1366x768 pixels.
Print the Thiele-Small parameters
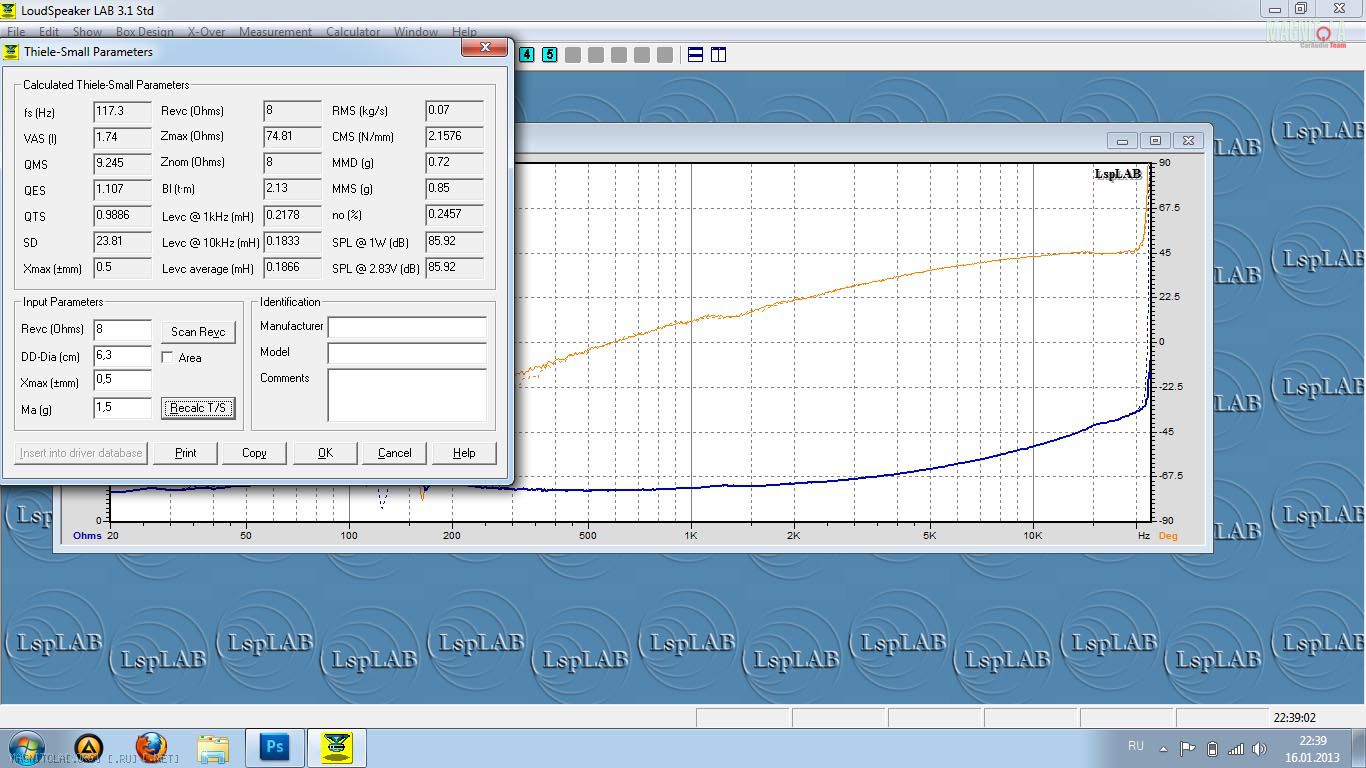click(186, 453)
